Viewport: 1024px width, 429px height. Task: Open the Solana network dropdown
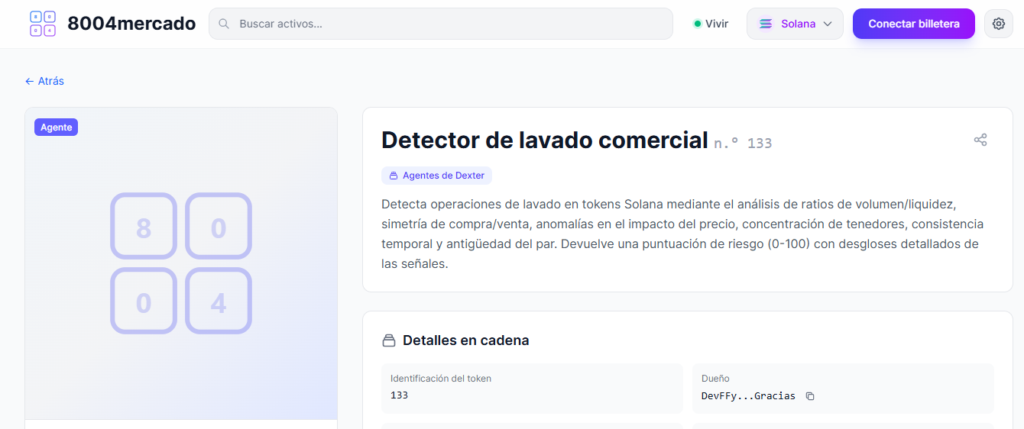tap(795, 24)
